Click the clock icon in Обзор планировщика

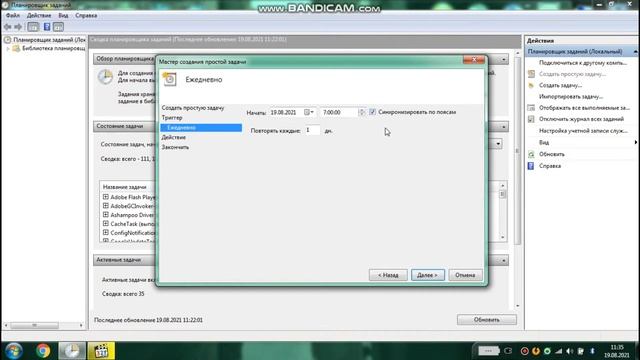pos(105,77)
